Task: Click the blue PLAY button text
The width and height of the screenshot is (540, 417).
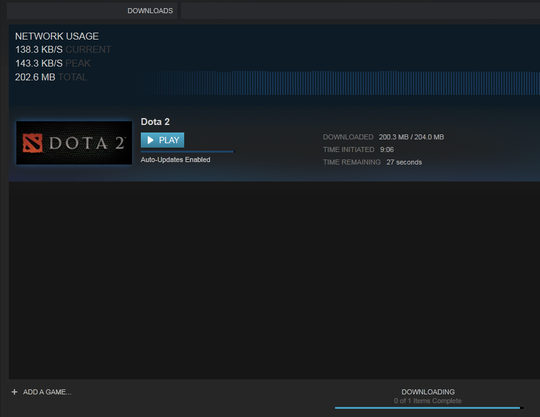Action: [x=169, y=140]
